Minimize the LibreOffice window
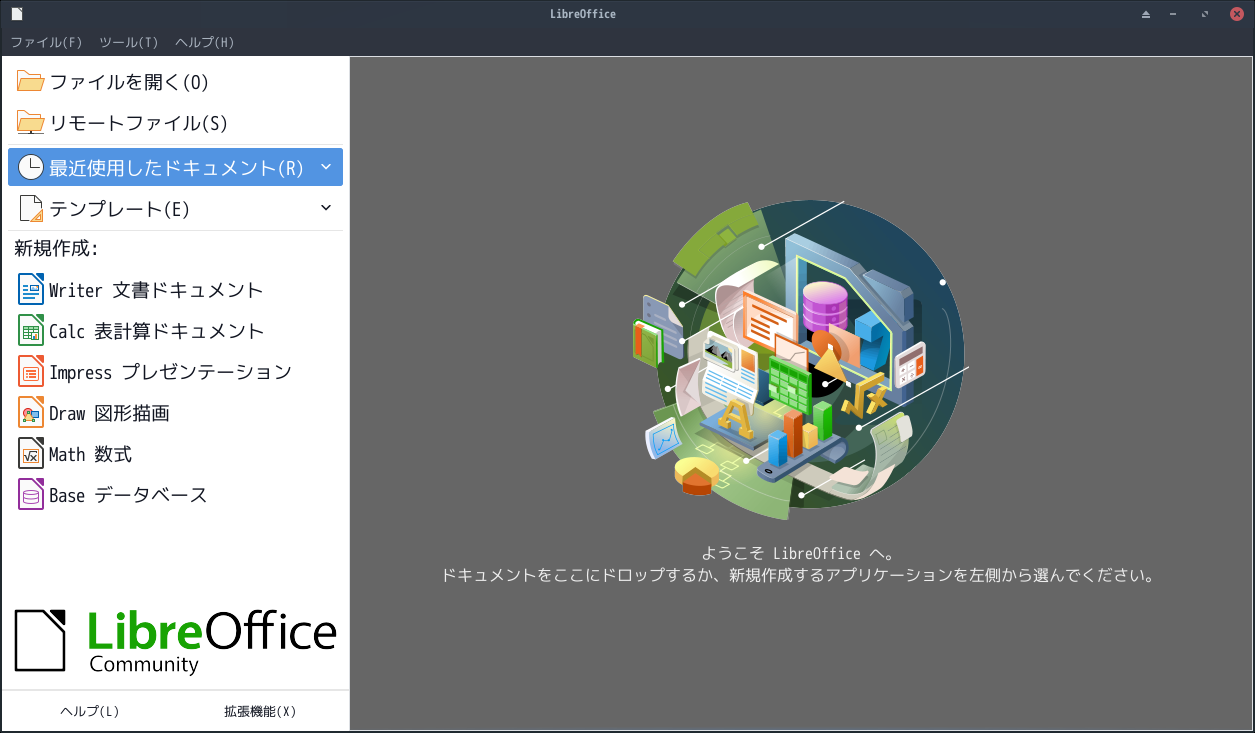1255x733 pixels. click(x=1172, y=14)
